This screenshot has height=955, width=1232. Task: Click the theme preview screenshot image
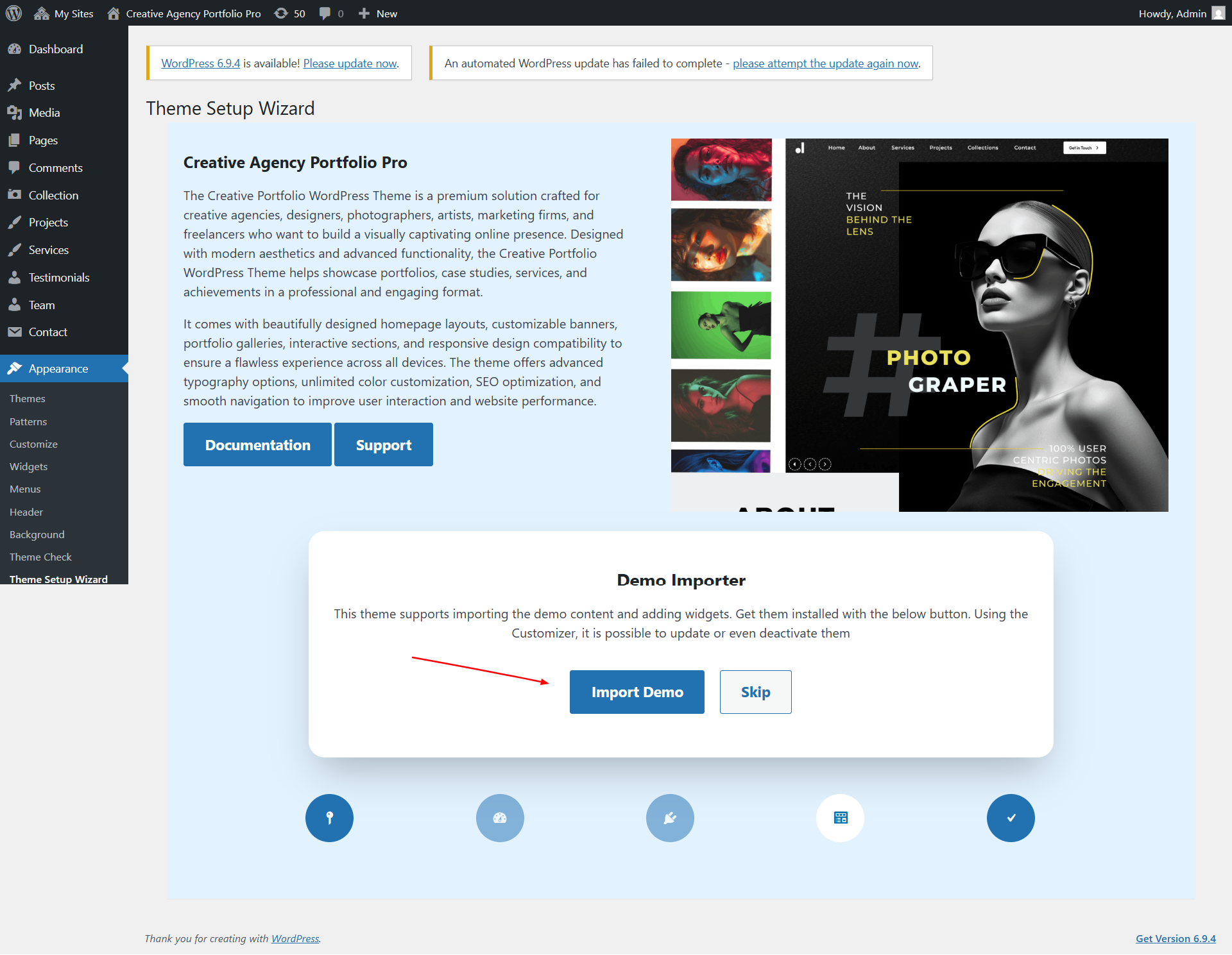click(x=920, y=325)
